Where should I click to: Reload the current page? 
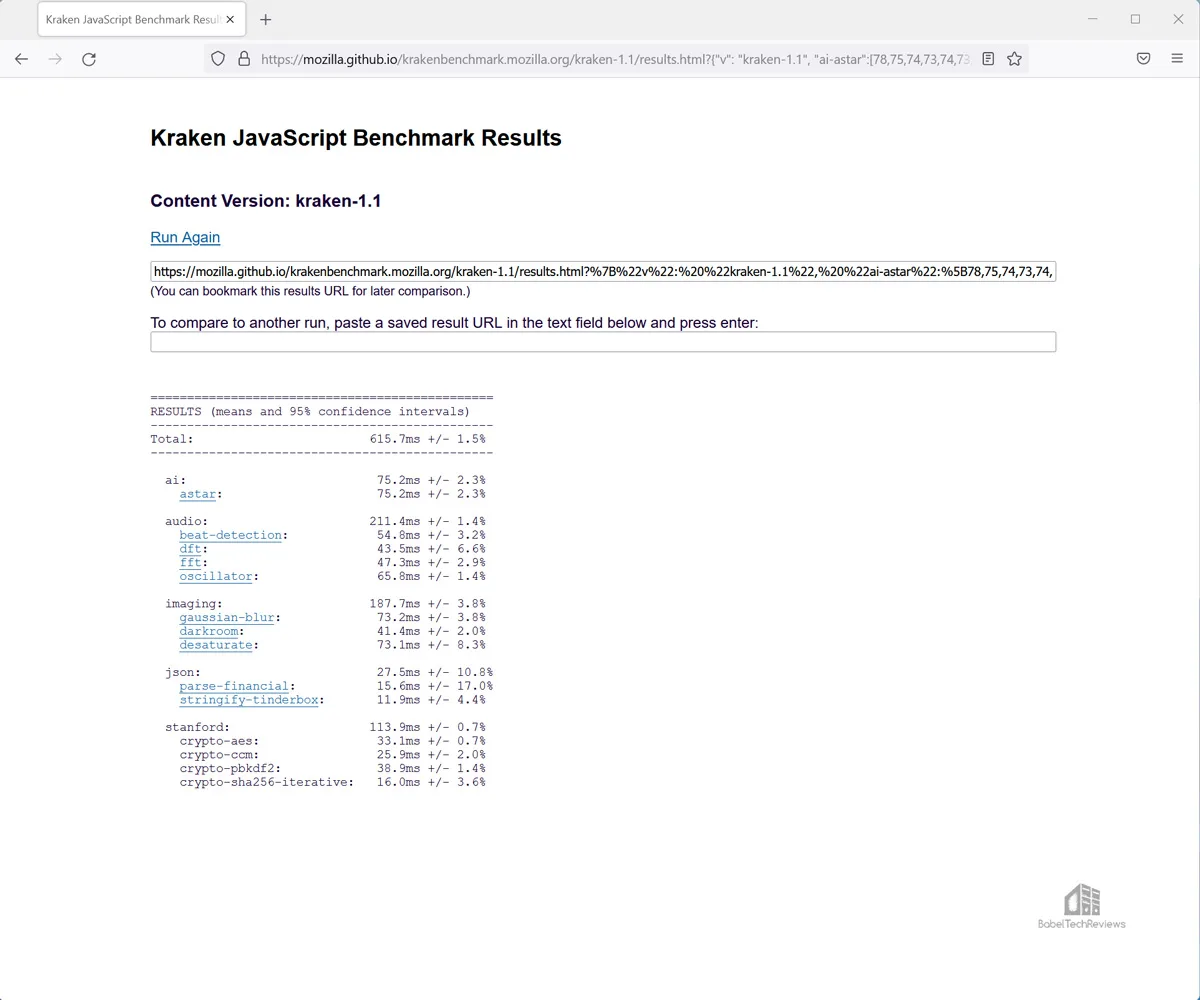click(89, 59)
